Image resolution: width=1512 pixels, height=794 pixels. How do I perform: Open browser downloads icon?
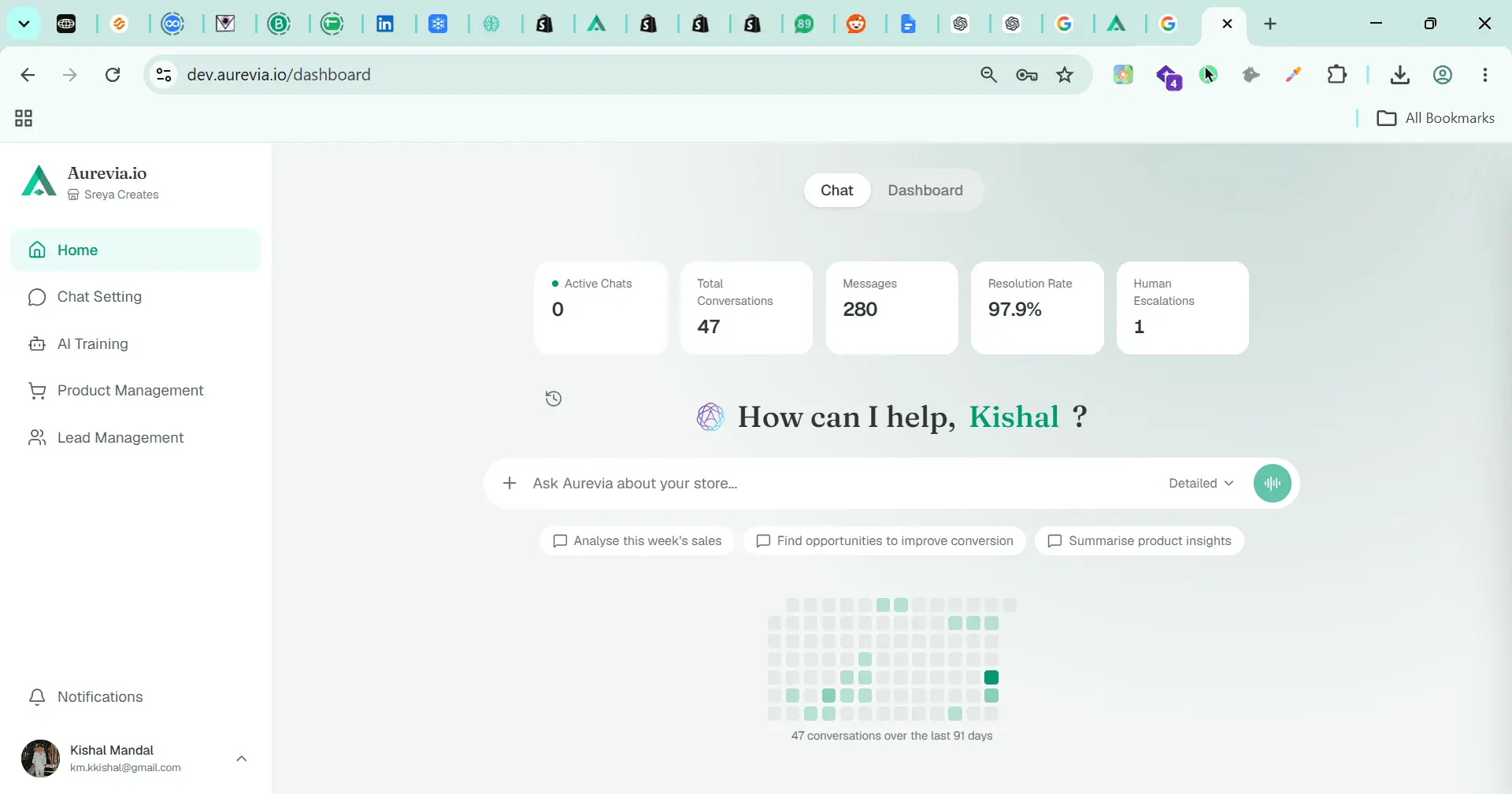[1399, 75]
